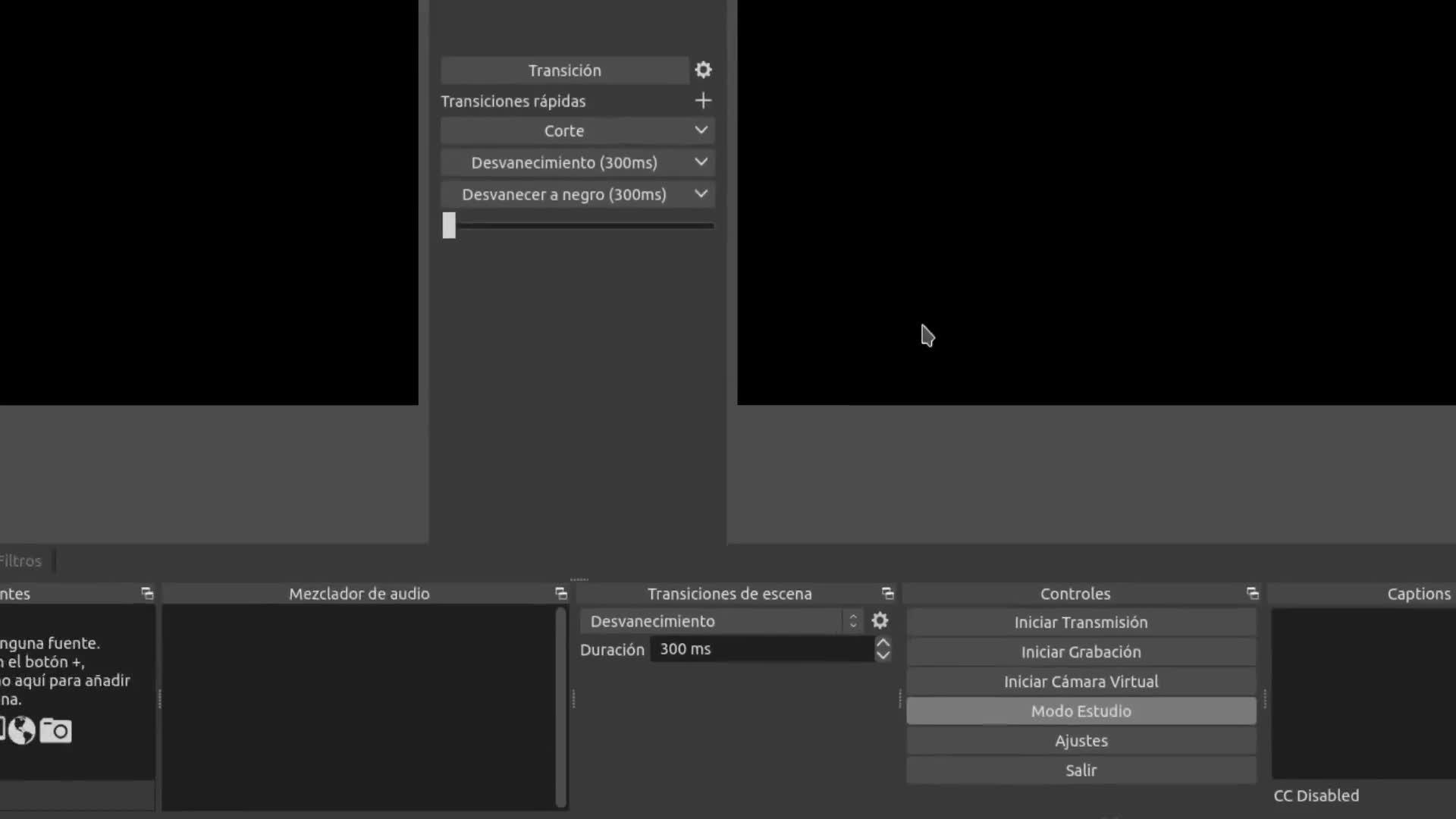
Task: Open scene transition properties gear icon
Action: click(880, 621)
